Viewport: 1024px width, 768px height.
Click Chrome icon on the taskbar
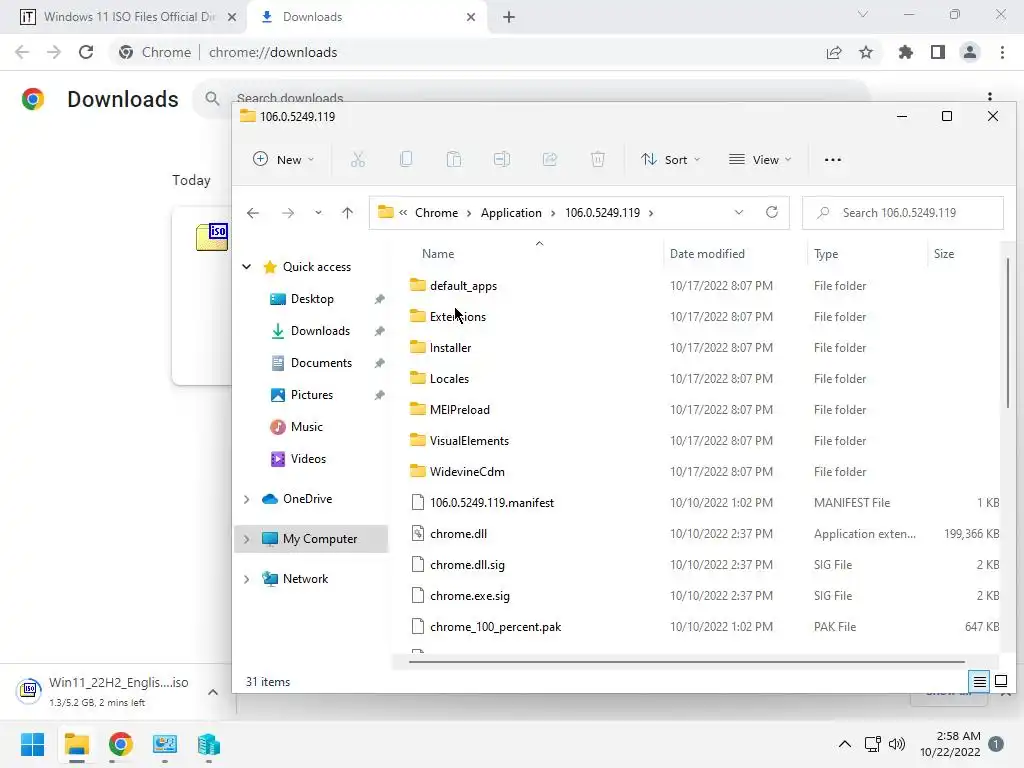coord(120,744)
